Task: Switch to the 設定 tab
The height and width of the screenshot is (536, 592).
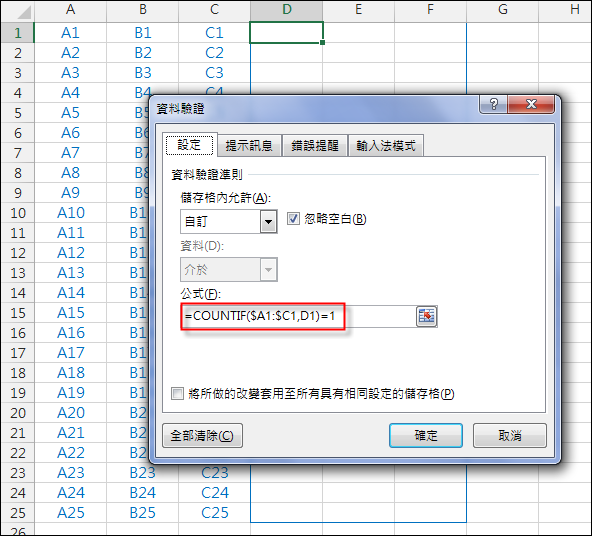Action: pyautogui.click(x=190, y=145)
